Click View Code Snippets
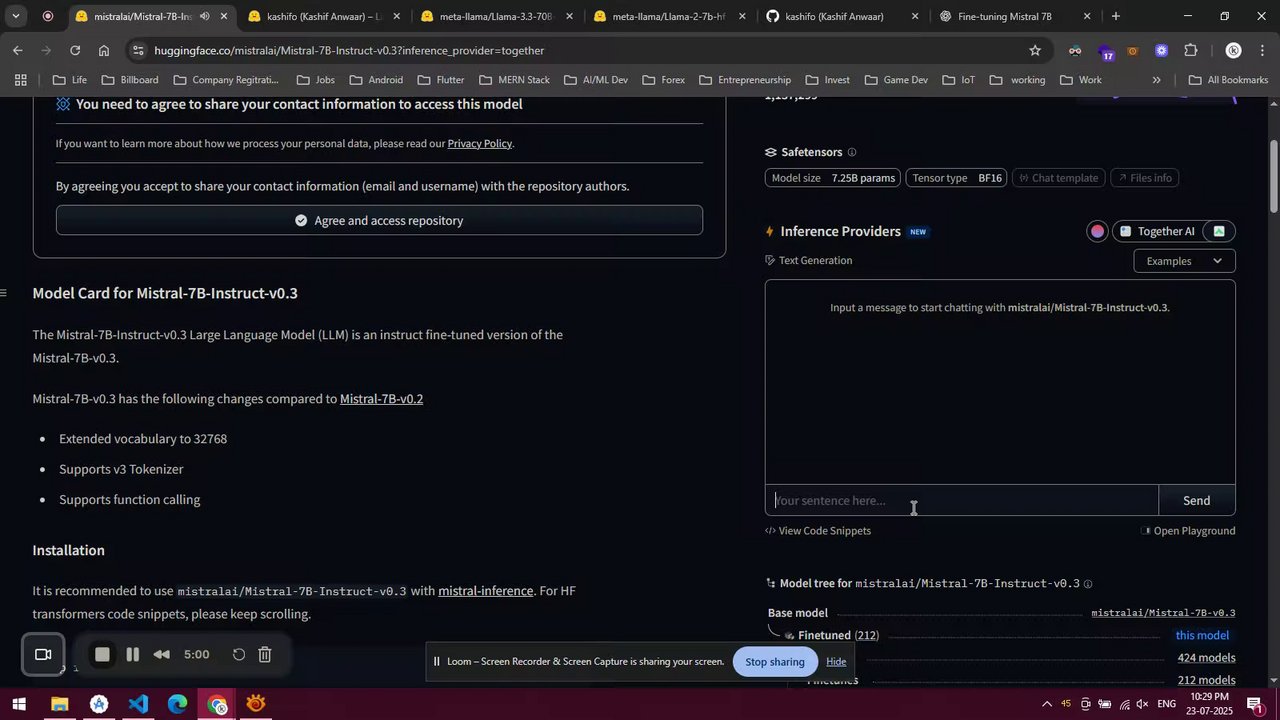Viewport: 1280px width, 720px height. tap(818, 531)
